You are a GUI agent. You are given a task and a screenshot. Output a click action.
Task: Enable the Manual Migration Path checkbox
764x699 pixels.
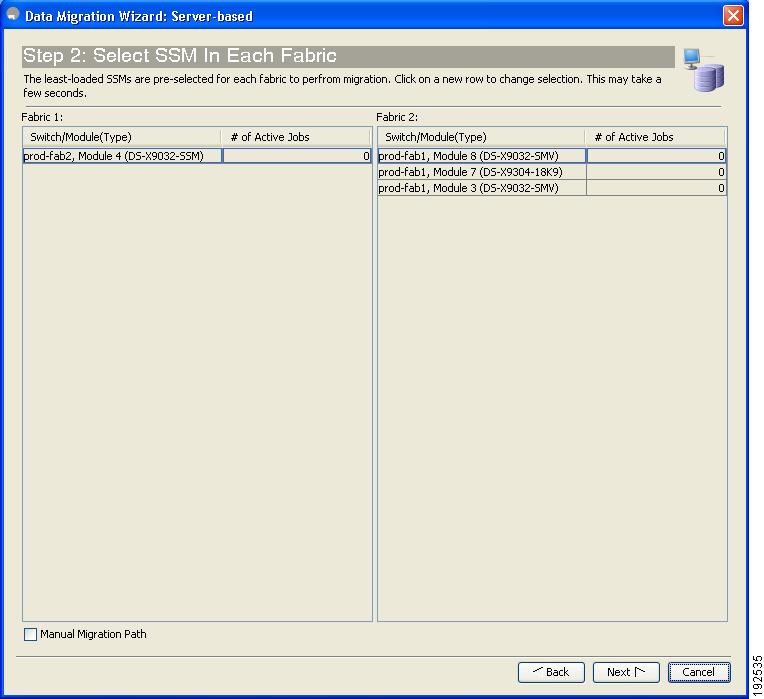coord(30,634)
